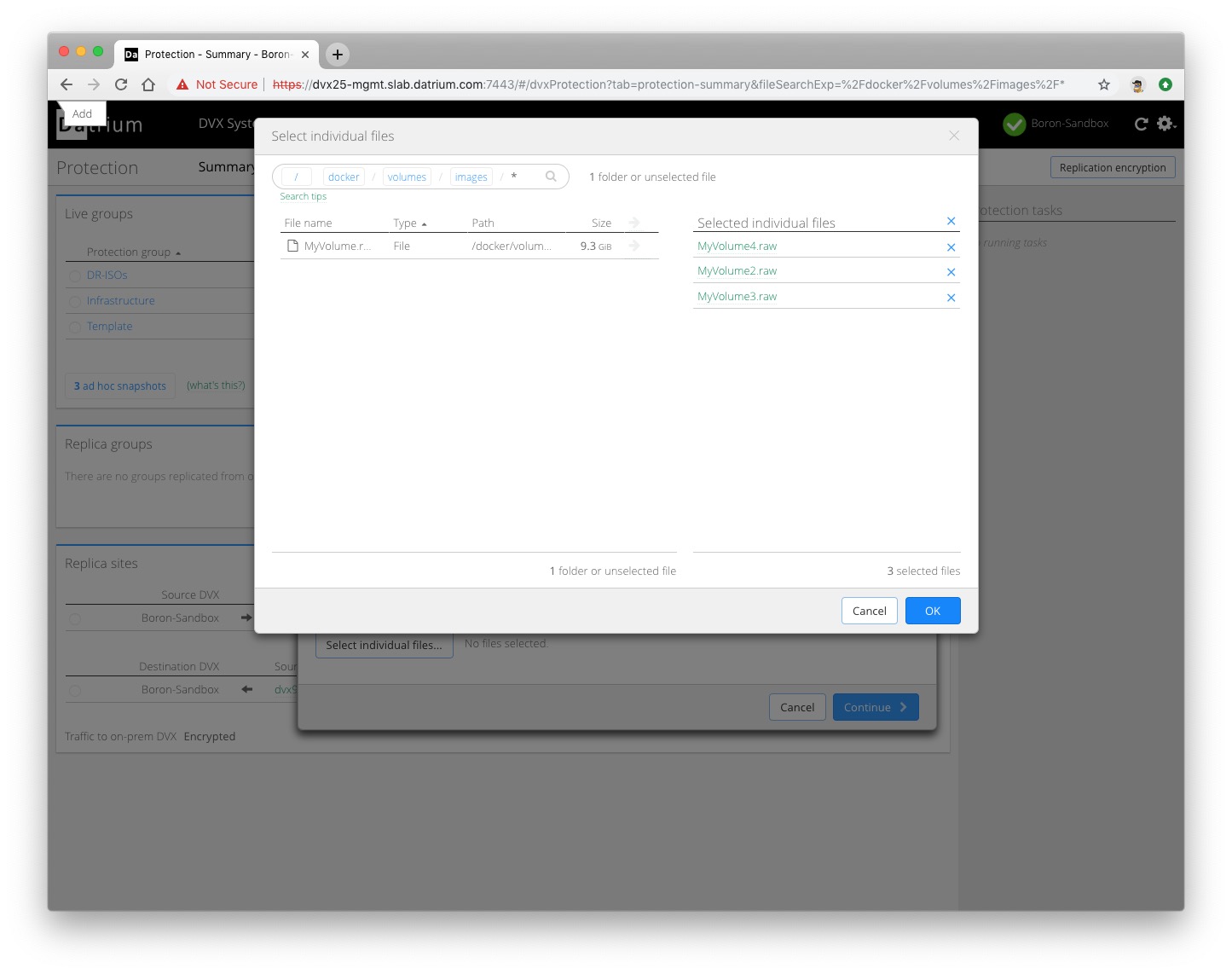Click the docker path segment
Viewport: 1232px width, 974px height.
coord(344,177)
